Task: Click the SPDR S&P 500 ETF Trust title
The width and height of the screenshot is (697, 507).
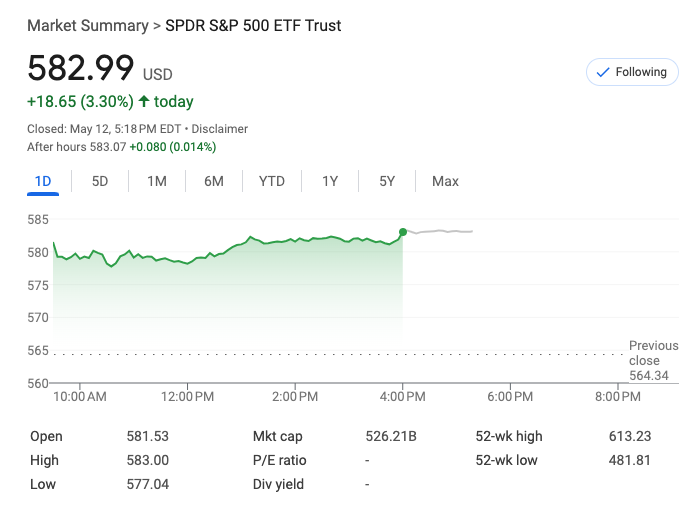Action: pyautogui.click(x=253, y=25)
